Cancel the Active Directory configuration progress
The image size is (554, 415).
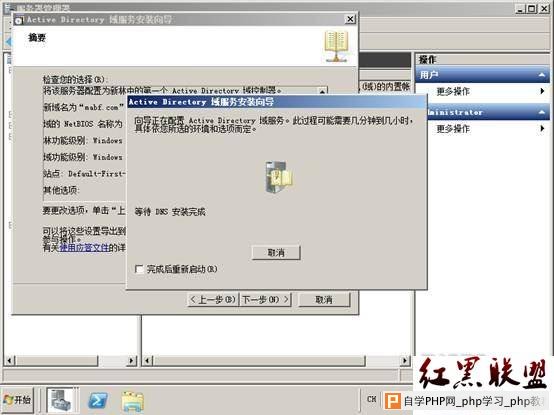tap(276, 253)
